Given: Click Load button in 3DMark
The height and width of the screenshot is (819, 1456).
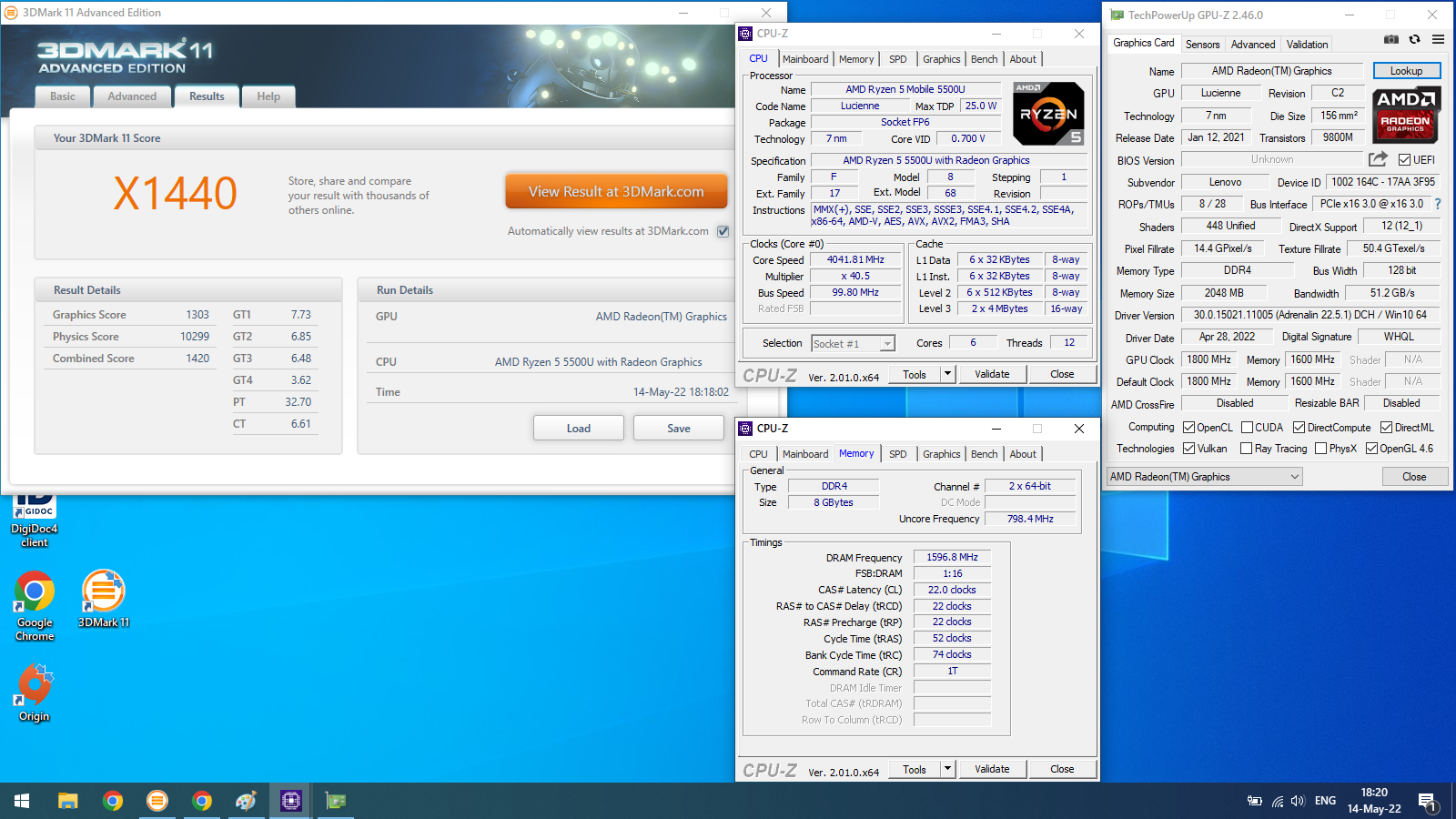Looking at the screenshot, I should pyautogui.click(x=579, y=428).
